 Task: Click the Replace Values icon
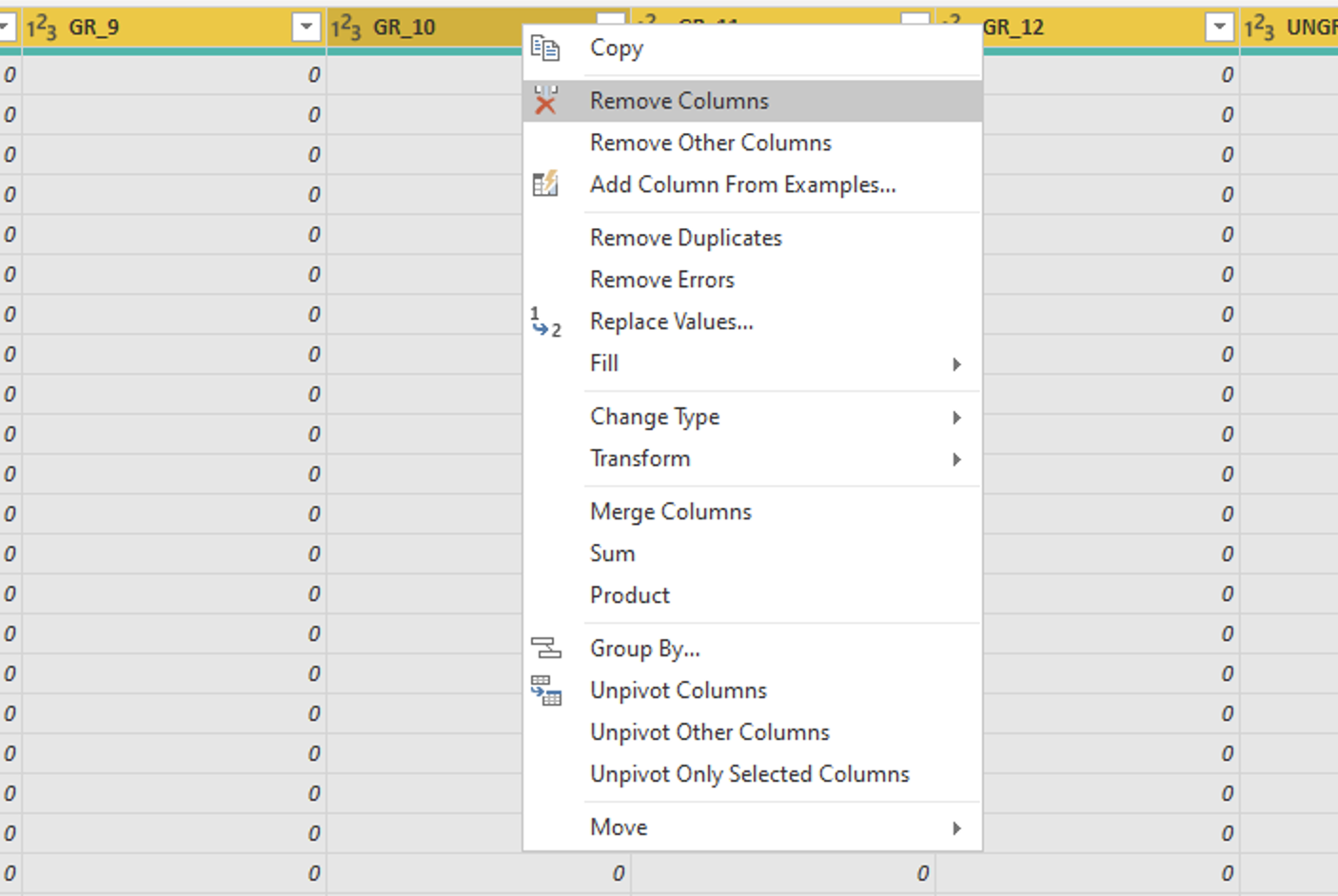[x=545, y=321]
